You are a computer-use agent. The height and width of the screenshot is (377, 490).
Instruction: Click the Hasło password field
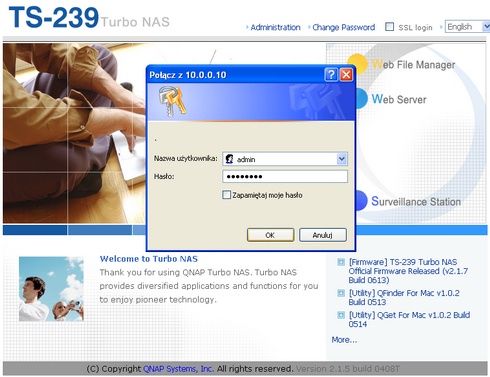tap(285, 176)
